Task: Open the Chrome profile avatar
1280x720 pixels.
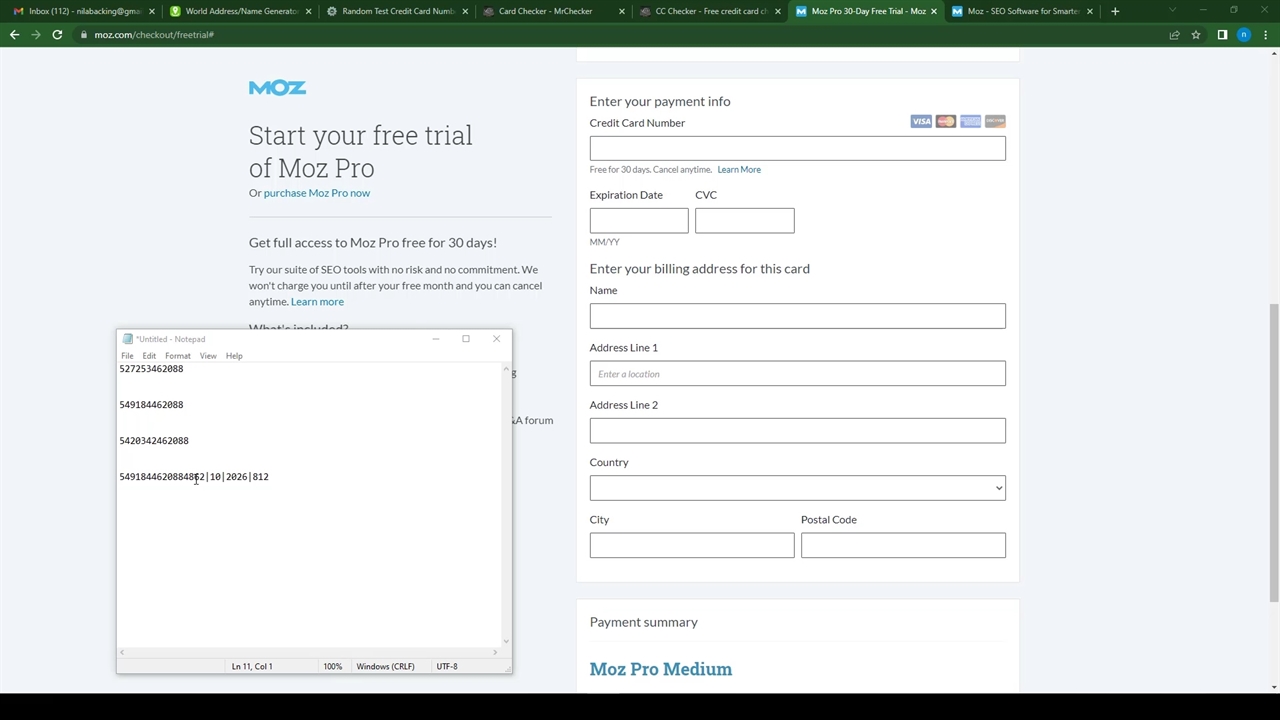Action: [x=1244, y=35]
